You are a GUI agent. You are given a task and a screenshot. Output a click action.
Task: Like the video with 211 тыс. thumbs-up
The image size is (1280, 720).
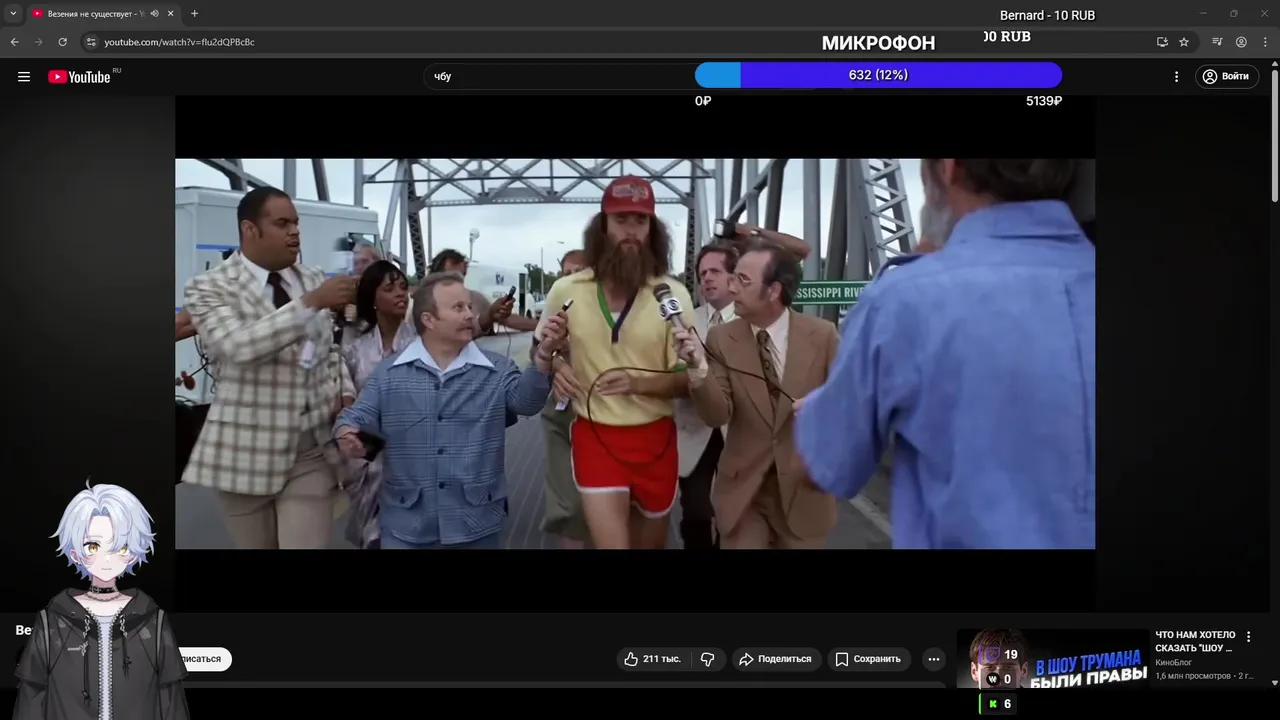click(652, 659)
